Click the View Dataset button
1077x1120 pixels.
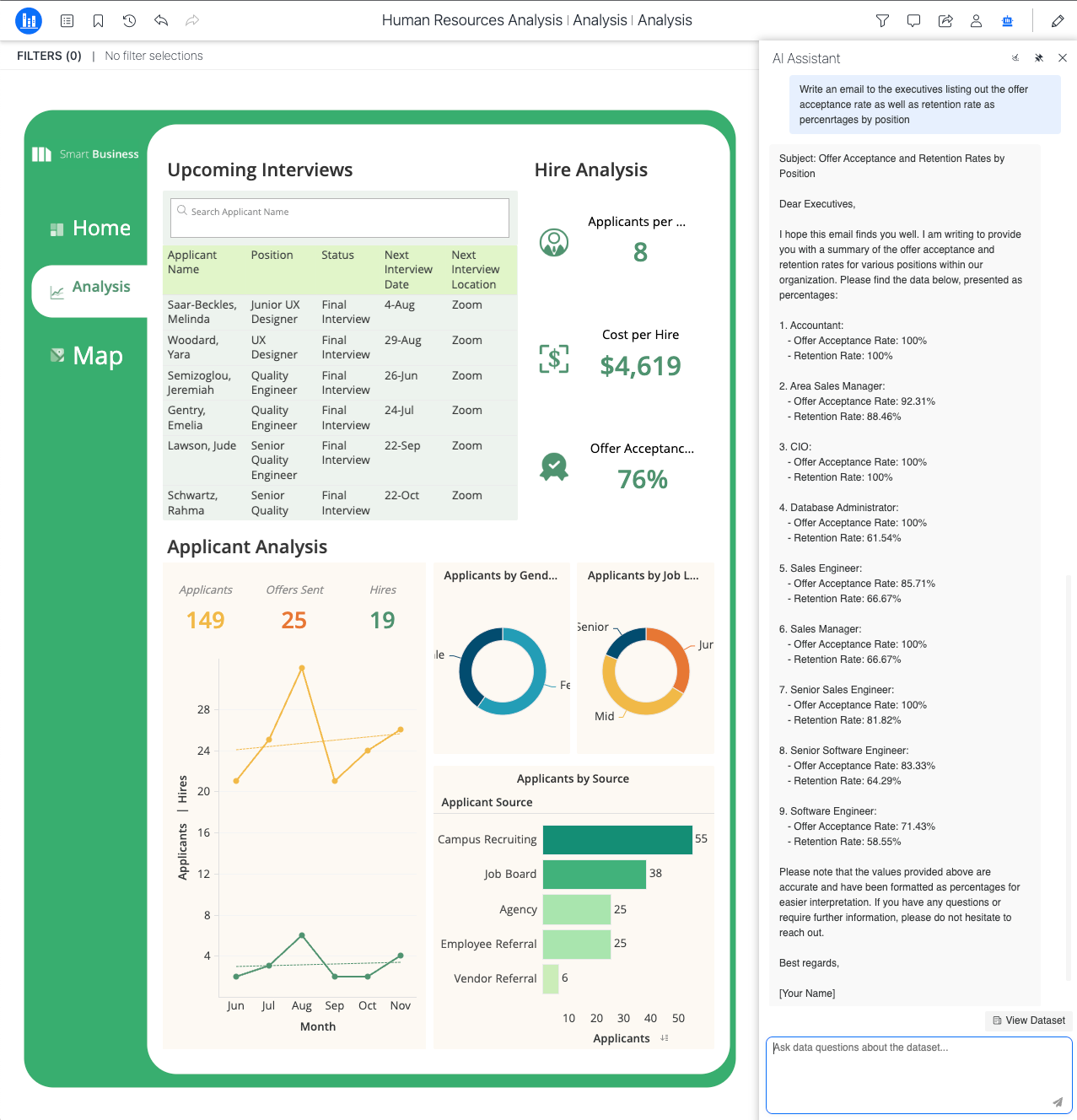1029,1020
